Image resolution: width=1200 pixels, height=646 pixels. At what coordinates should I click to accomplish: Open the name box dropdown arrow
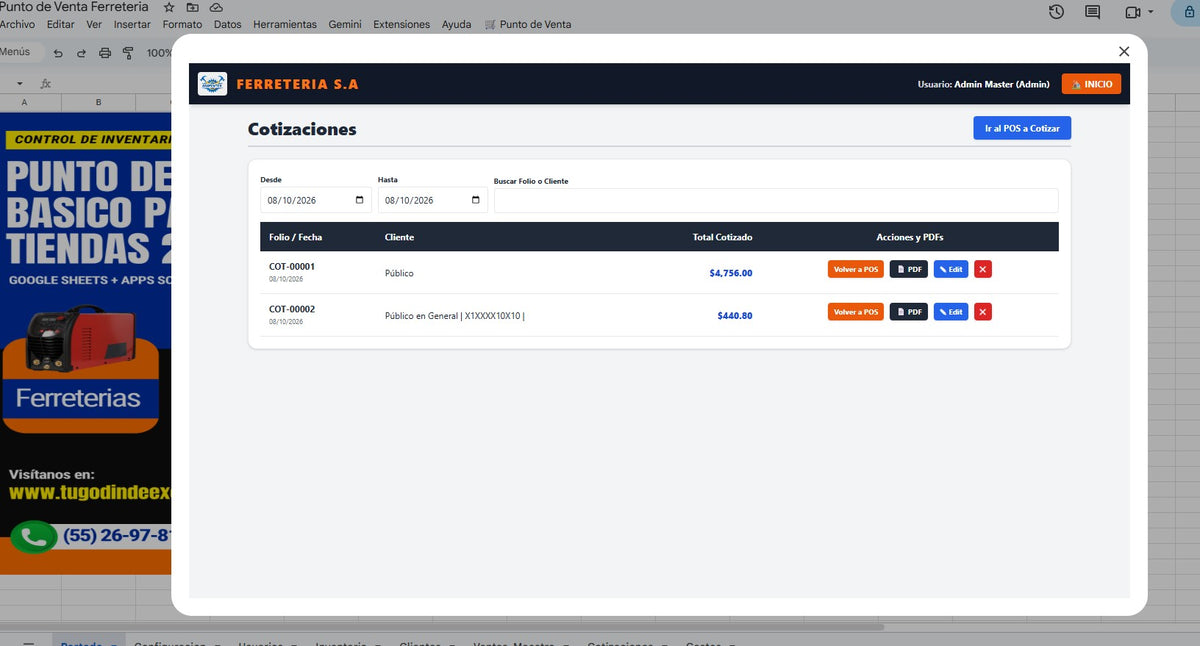(19, 83)
